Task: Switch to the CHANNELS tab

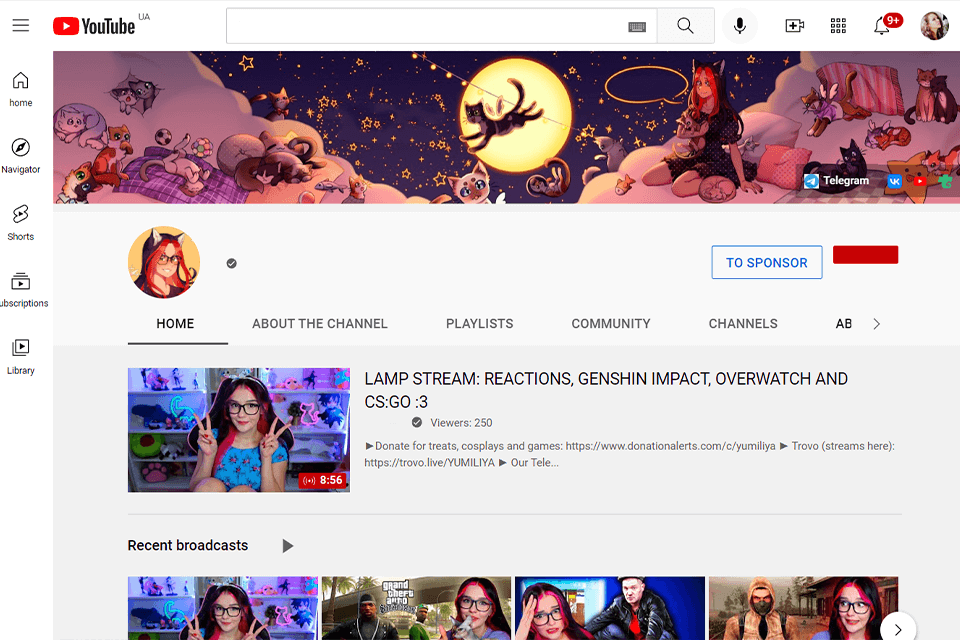Action: pos(743,323)
